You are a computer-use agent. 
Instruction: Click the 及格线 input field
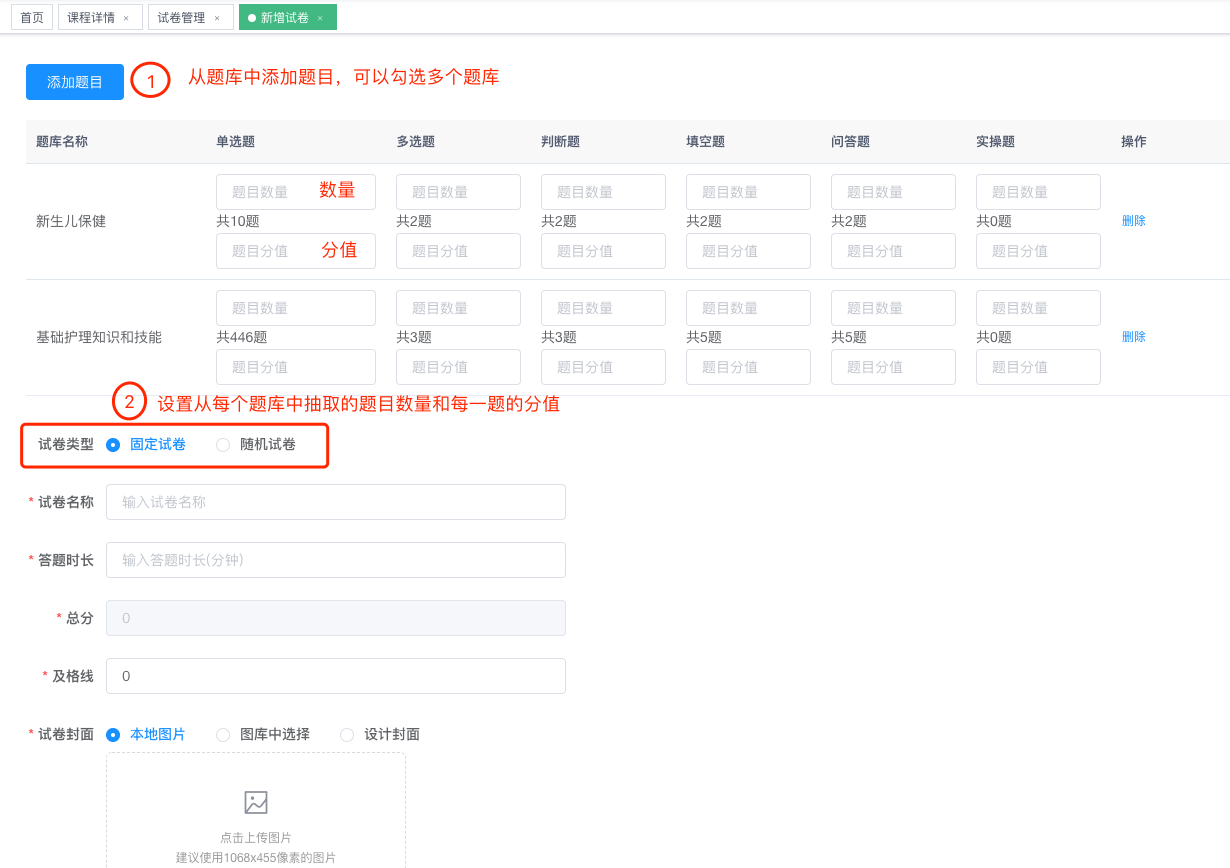coord(335,676)
